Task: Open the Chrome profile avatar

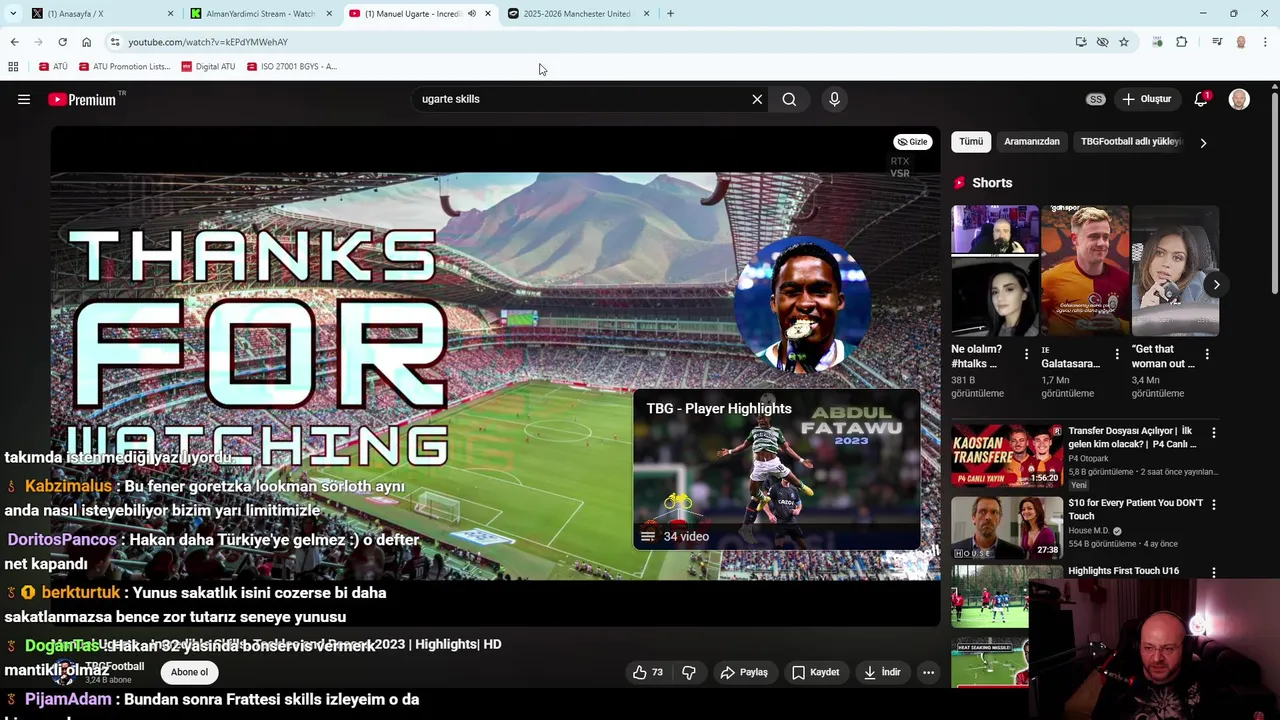Action: 1241,42
